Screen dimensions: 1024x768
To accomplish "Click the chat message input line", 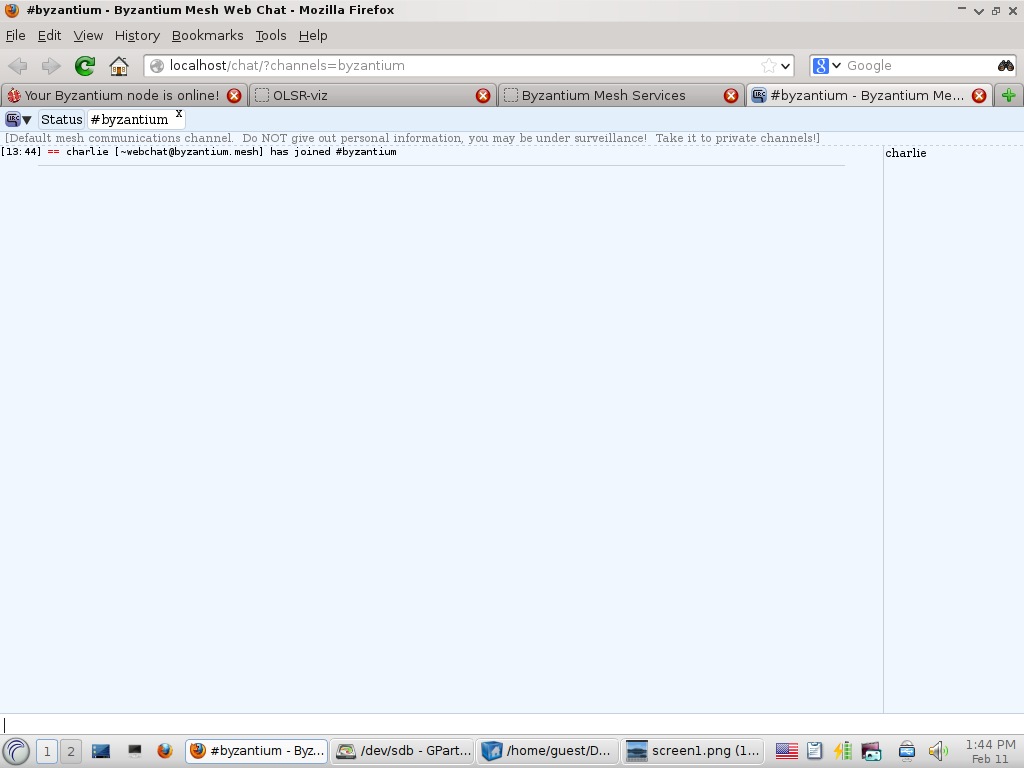I will click(512, 725).
